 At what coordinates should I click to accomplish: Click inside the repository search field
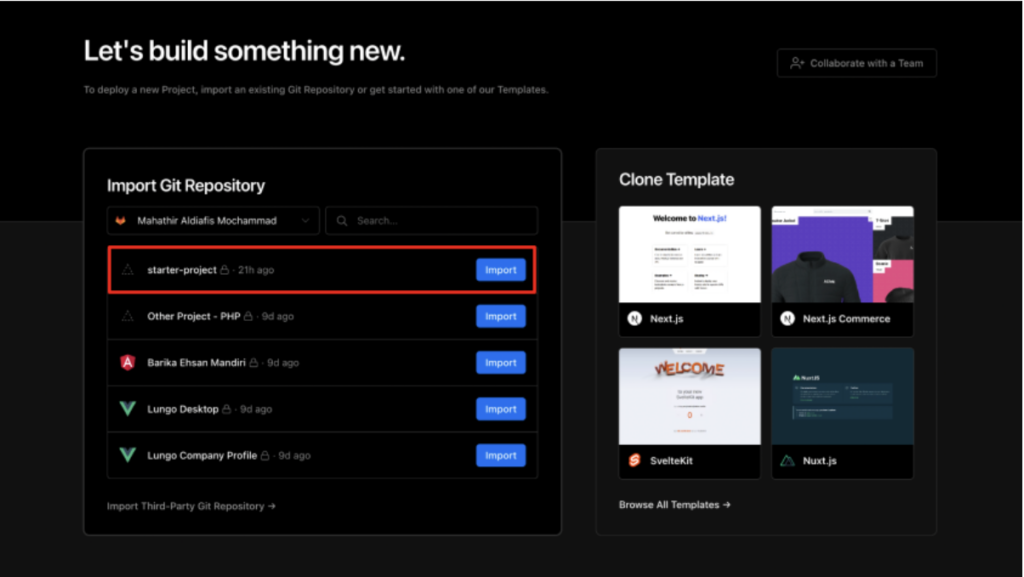pos(430,220)
